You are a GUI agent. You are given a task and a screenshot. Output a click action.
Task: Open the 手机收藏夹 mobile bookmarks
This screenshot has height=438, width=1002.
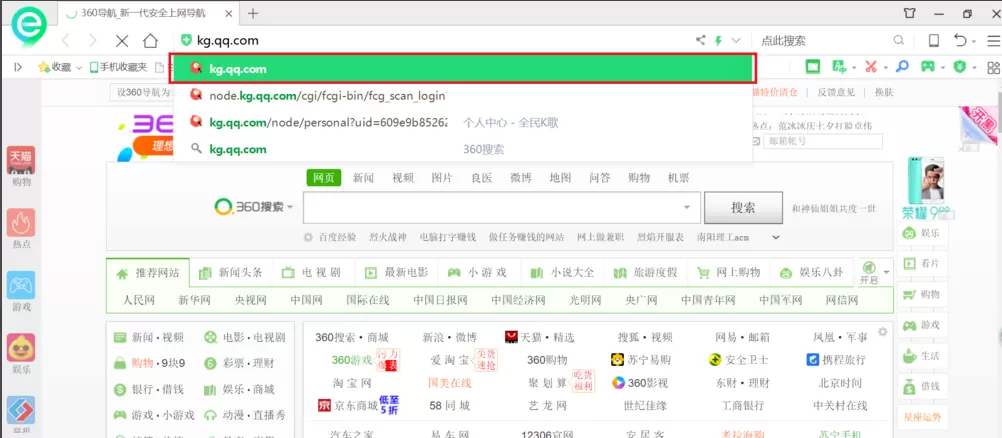click(x=119, y=66)
